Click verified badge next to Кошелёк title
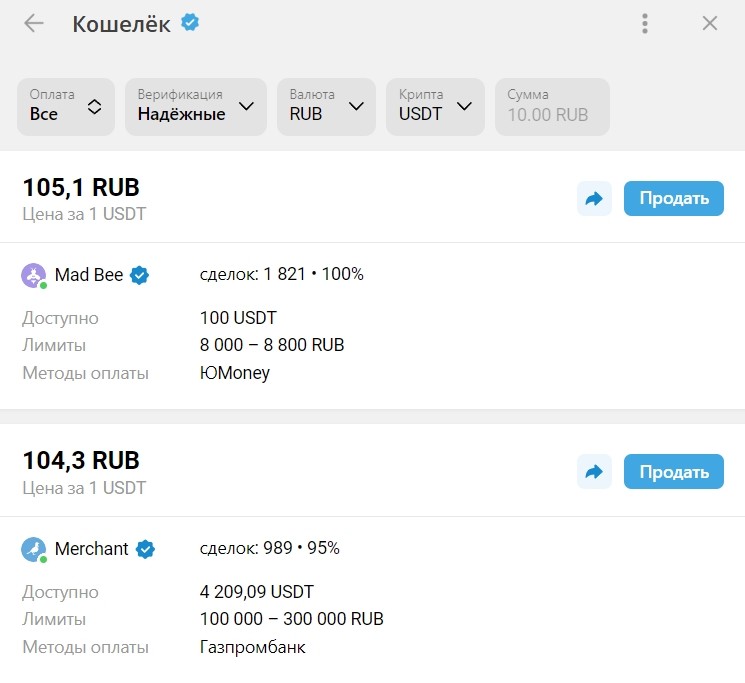Screen dimensions: 745x683 190,22
